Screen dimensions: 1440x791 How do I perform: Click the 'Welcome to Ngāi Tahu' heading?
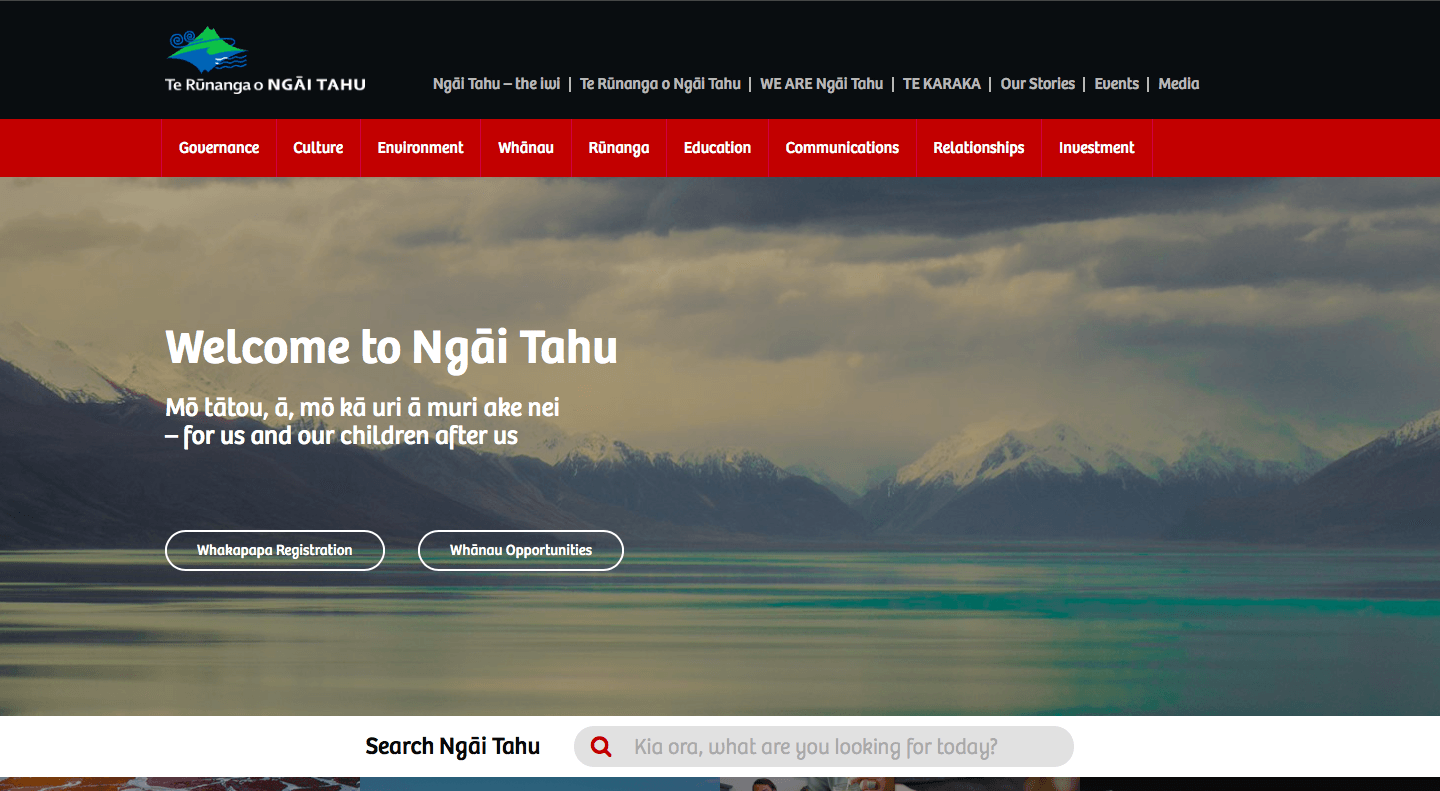click(x=391, y=348)
